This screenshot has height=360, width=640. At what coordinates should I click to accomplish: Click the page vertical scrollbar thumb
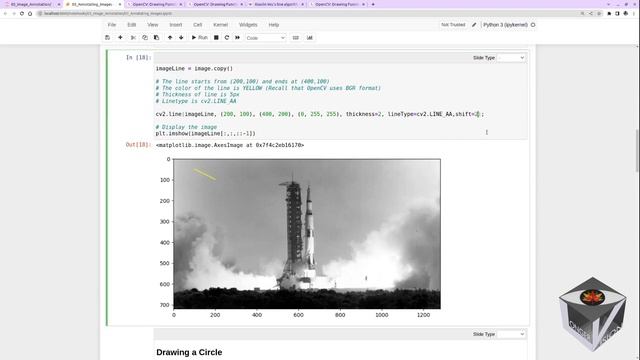[x=638, y=151]
